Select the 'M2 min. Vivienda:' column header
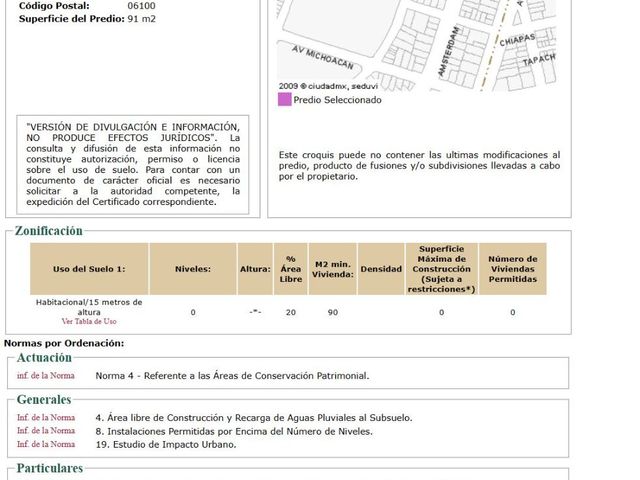The width and height of the screenshot is (640, 480). [333, 269]
